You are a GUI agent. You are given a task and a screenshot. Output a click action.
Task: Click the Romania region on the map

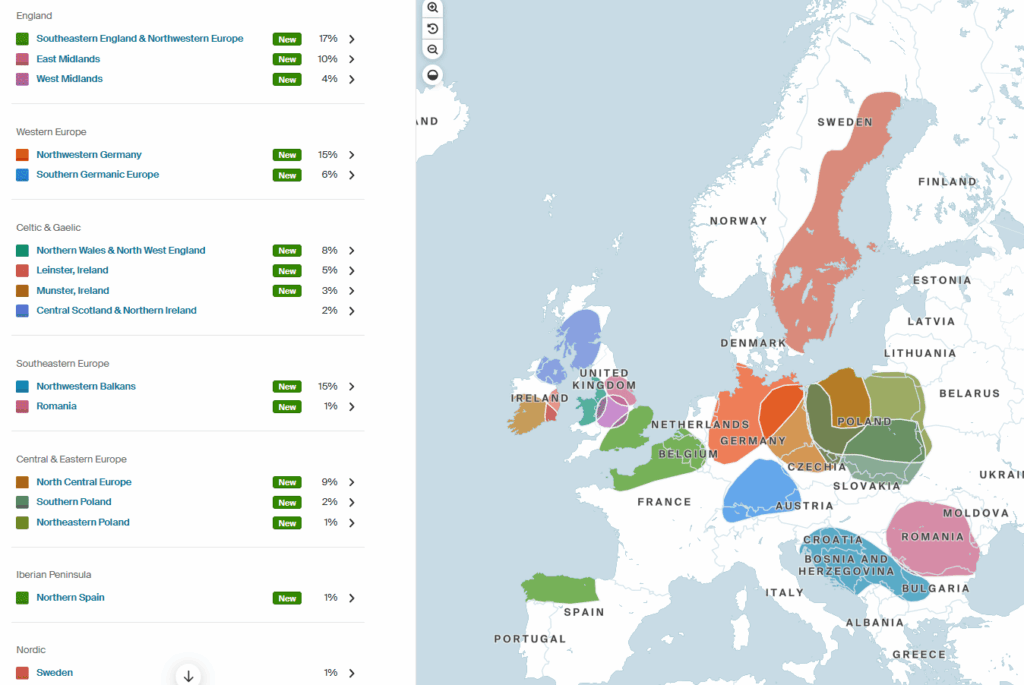[x=930, y=540]
